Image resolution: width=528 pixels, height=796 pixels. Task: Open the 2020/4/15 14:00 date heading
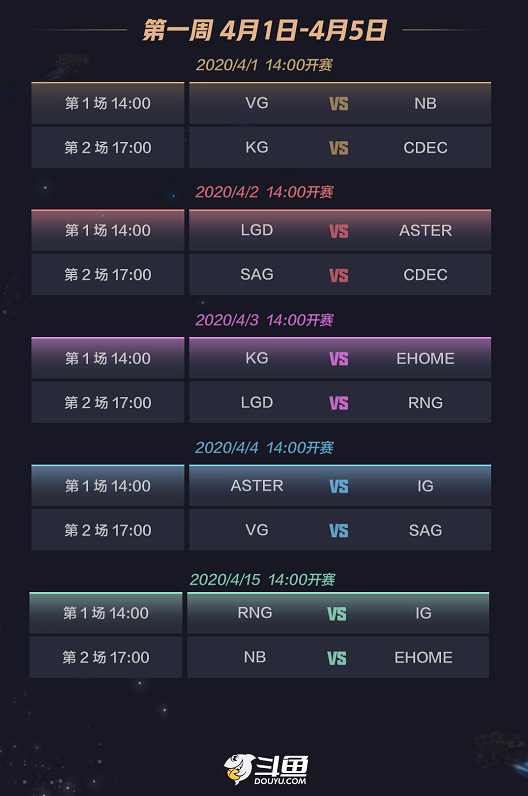(x=262, y=579)
